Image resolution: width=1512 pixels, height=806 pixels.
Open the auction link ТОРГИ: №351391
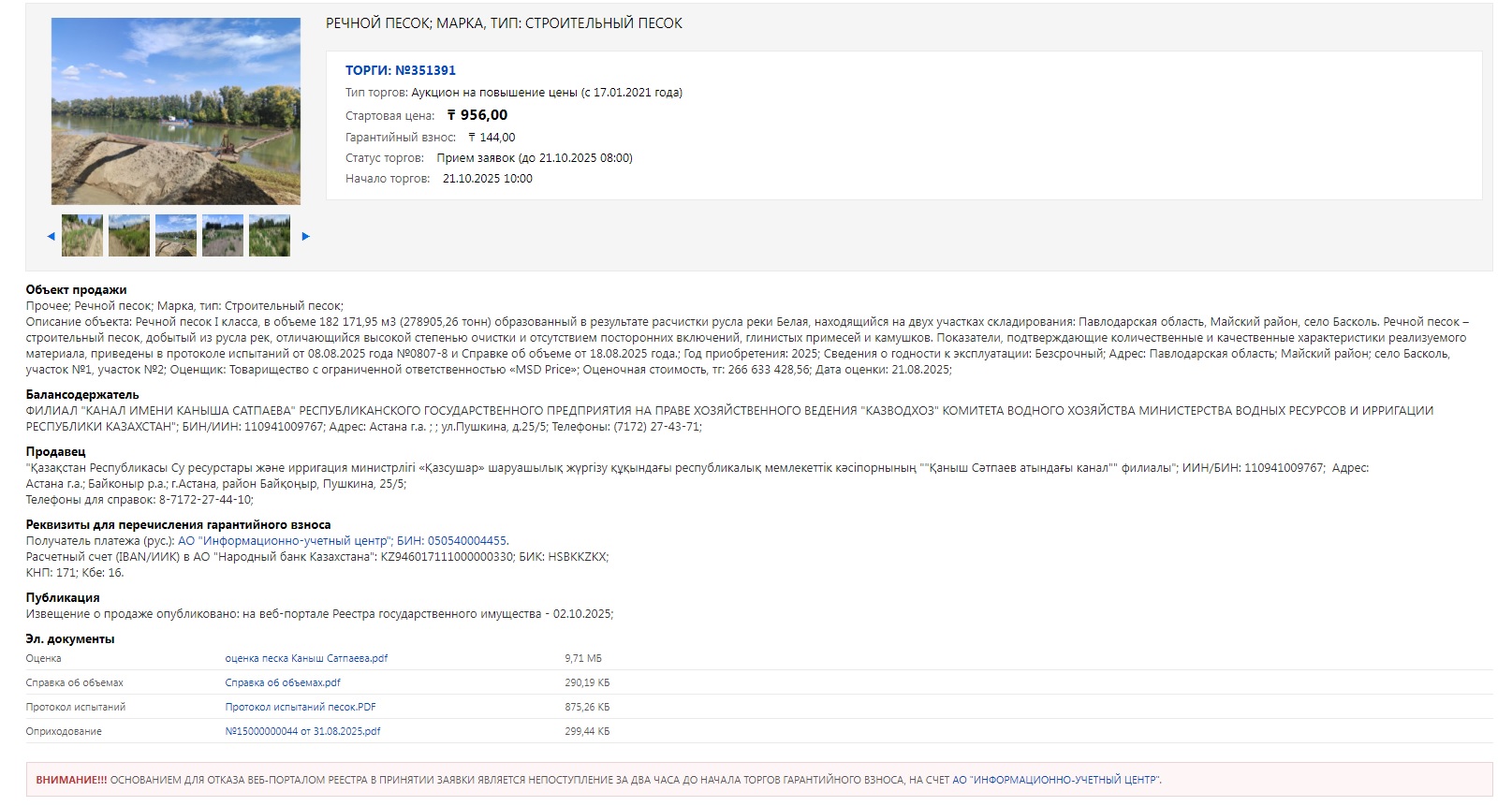point(400,70)
